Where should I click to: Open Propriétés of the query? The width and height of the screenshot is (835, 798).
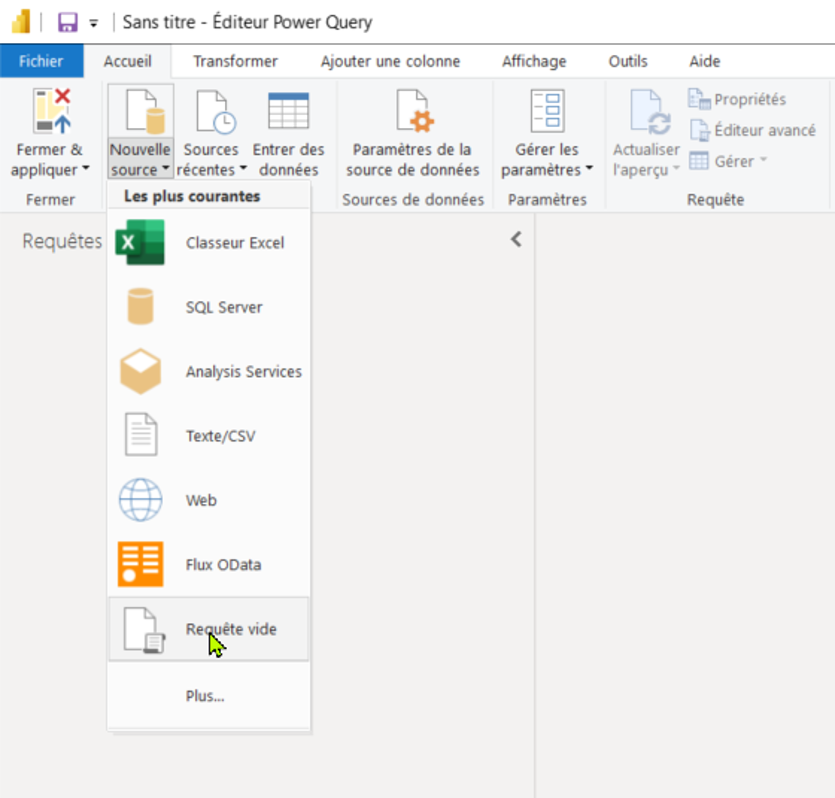(750, 100)
